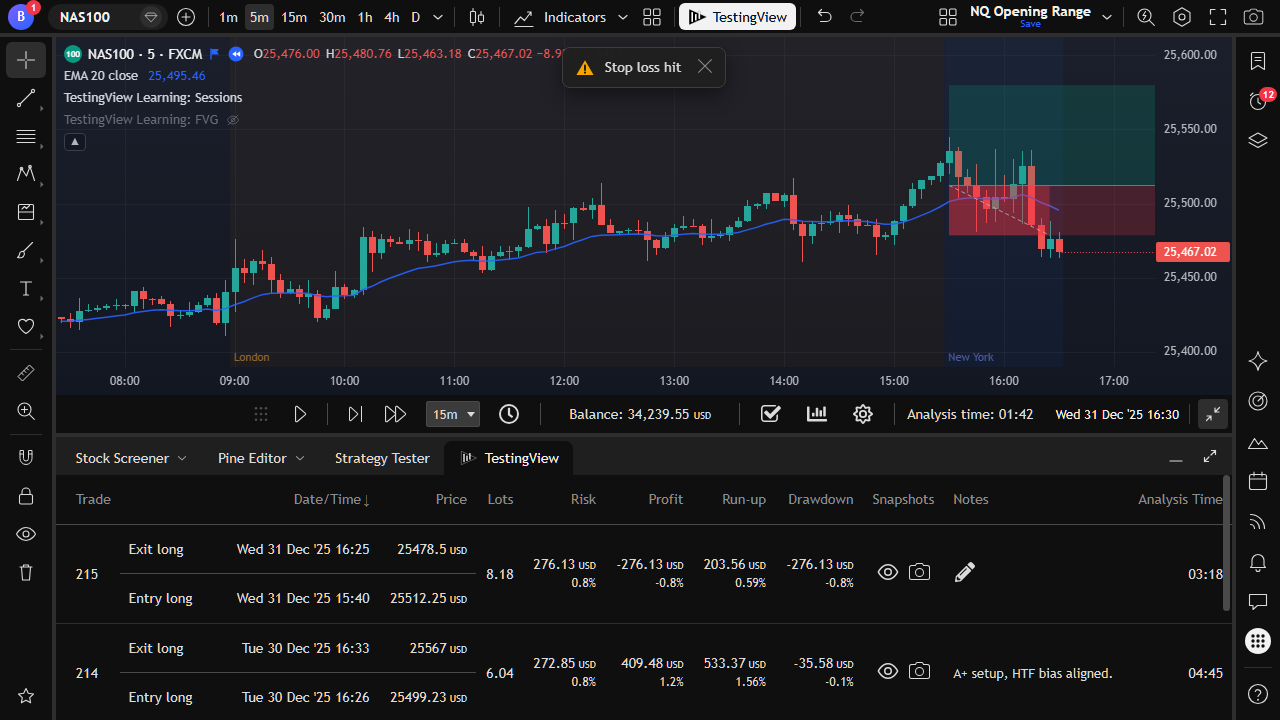Click the TestingView button in toolbar
This screenshot has height=720, width=1280.
pos(738,17)
